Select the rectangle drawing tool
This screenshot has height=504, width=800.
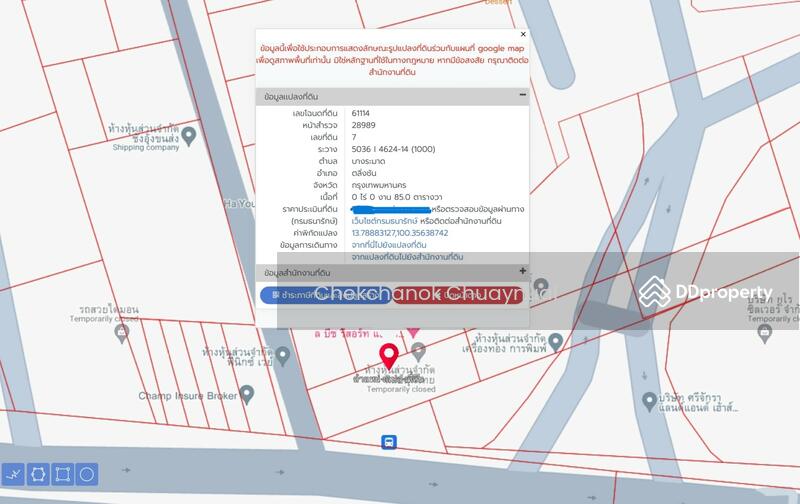[62, 473]
